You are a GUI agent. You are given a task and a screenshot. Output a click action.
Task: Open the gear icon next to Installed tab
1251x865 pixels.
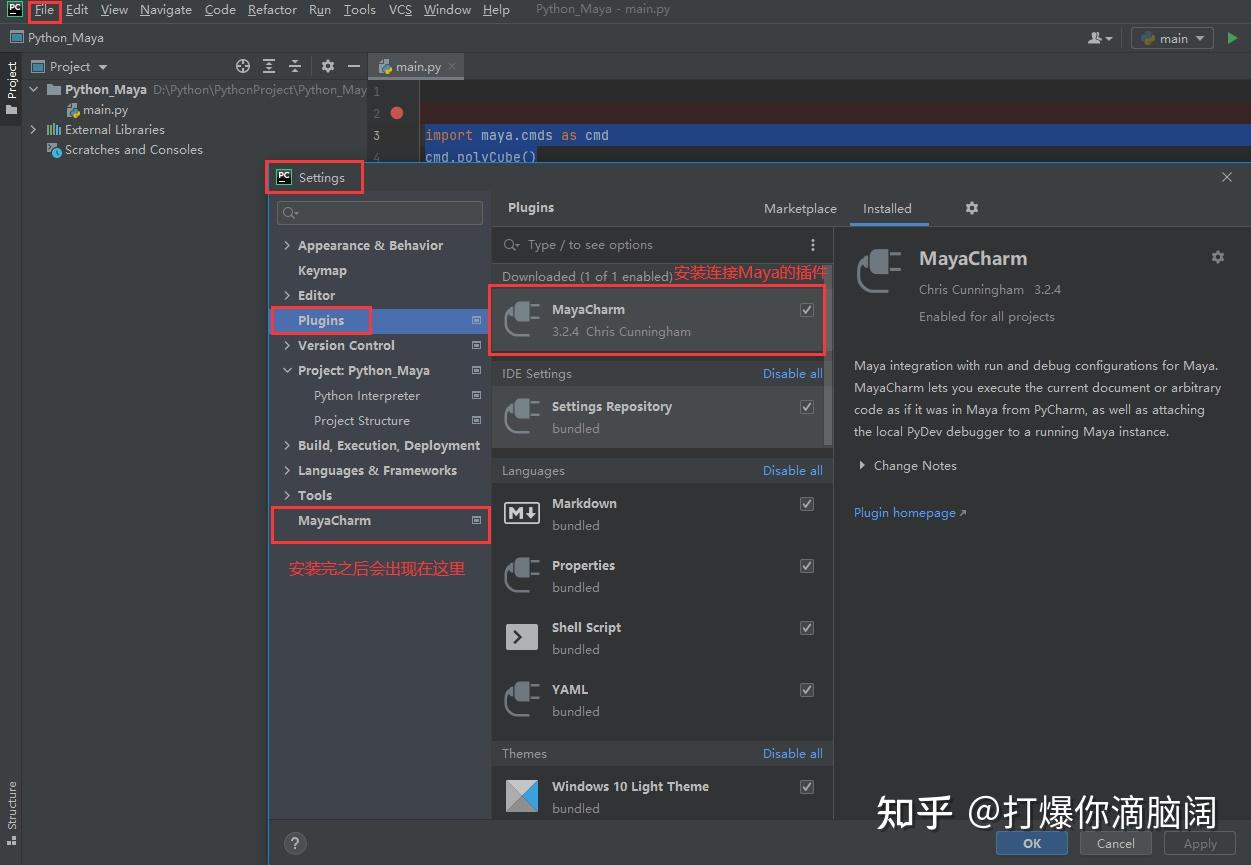[x=971, y=208]
